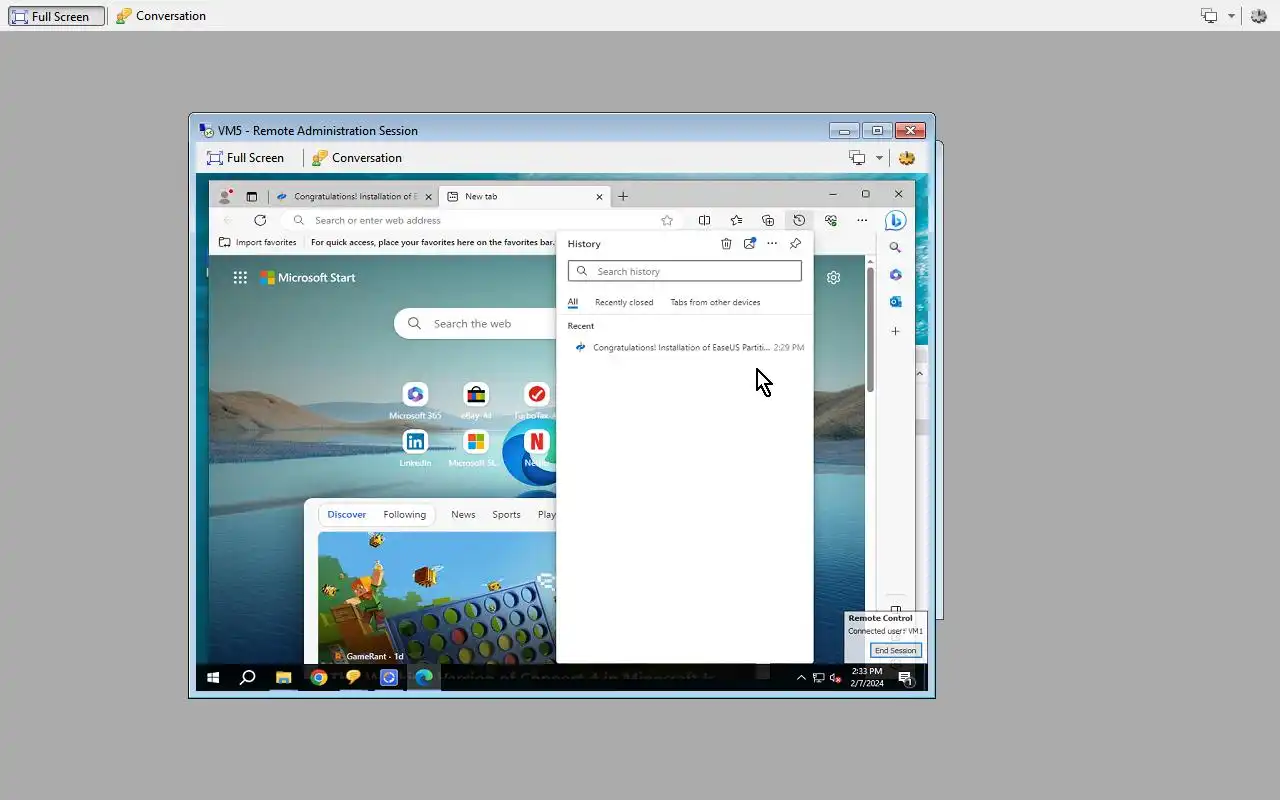Screen dimensions: 1280x800
Task: Open the Edge profile icon
Action: pyautogui.click(x=225, y=196)
